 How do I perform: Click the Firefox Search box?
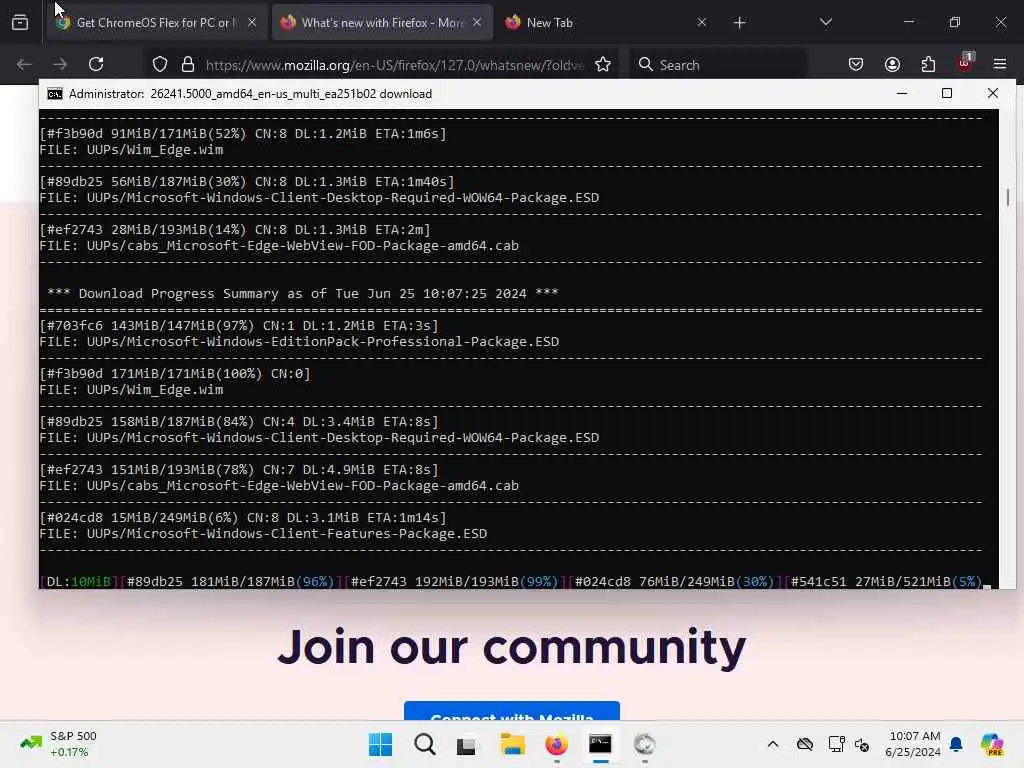click(x=718, y=65)
